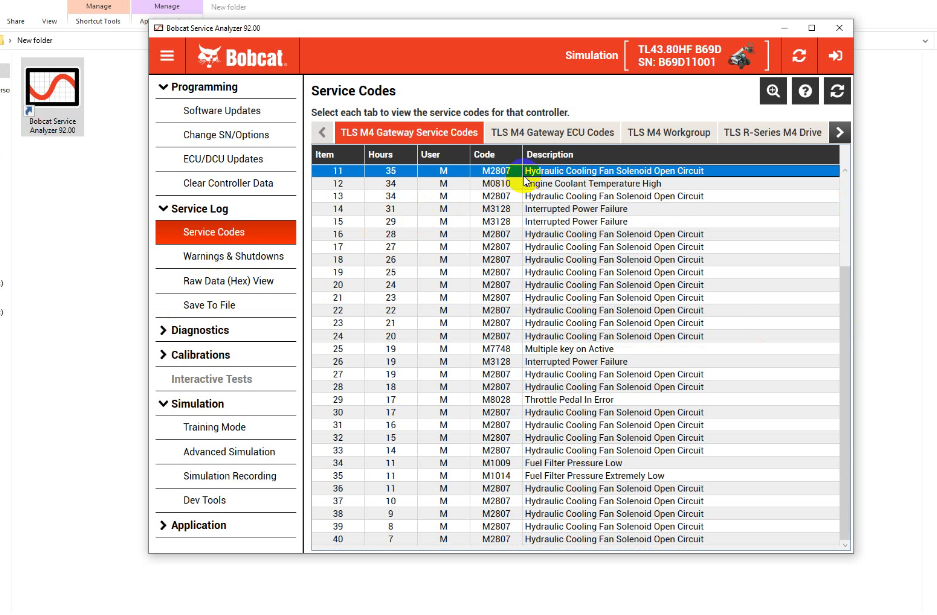Open the Share tab in File Explorer
This screenshot has height=615, width=937.
click(16, 21)
